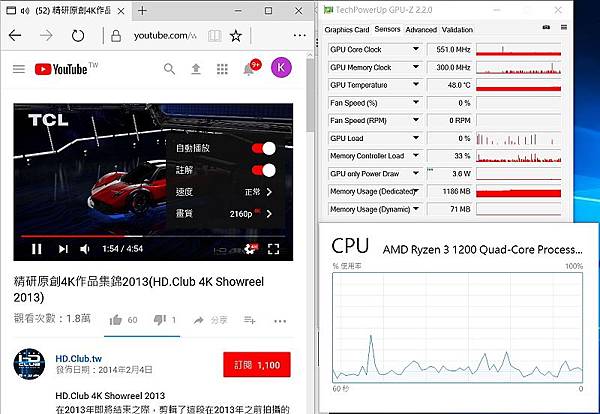Expand GPU Load sensor dropdown
This screenshot has height=414, width=600.
(416, 138)
